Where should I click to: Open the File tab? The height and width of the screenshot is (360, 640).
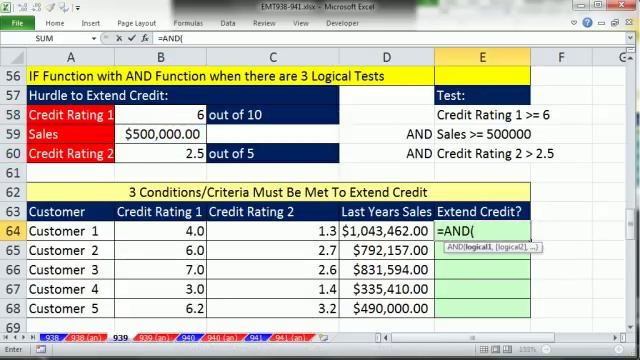18,23
